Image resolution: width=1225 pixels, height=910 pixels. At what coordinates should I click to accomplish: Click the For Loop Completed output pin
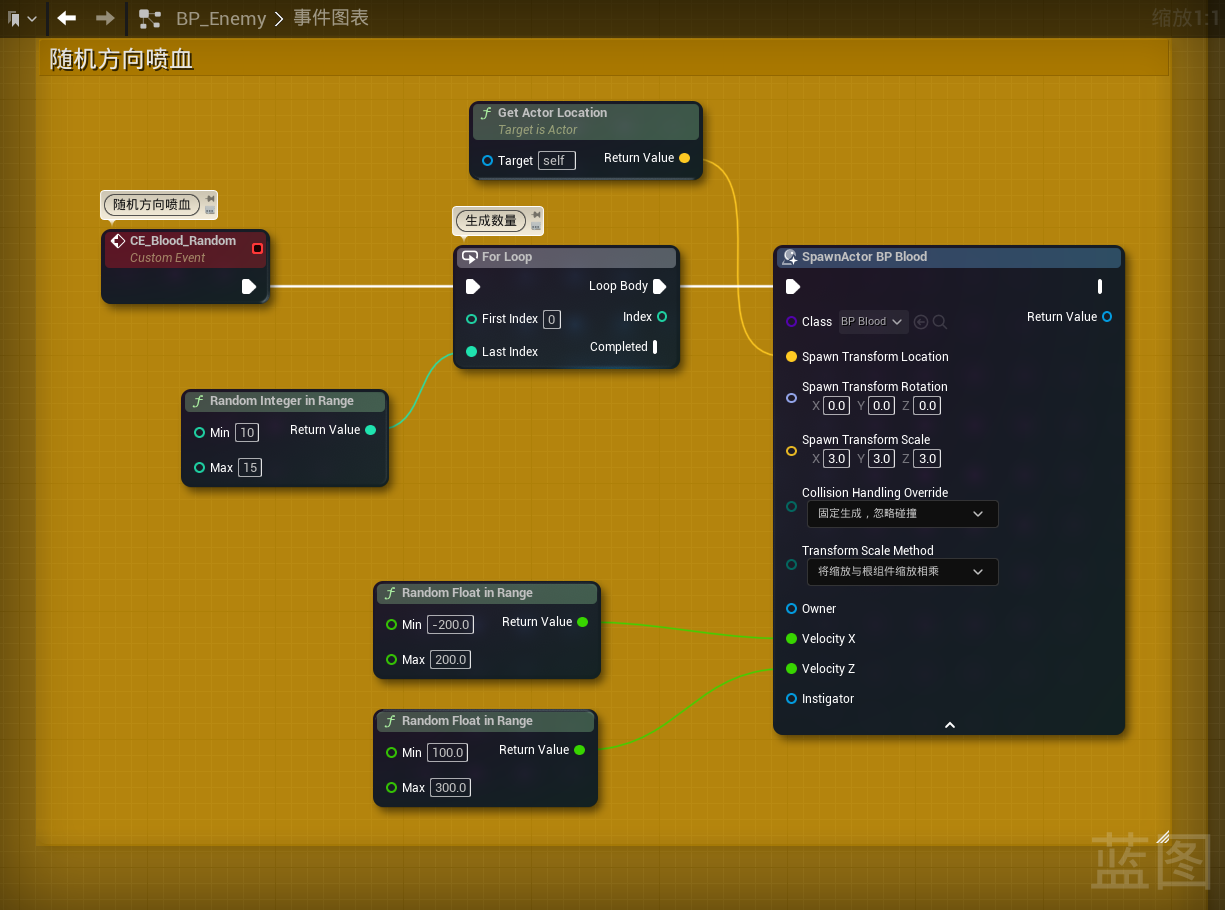point(655,347)
